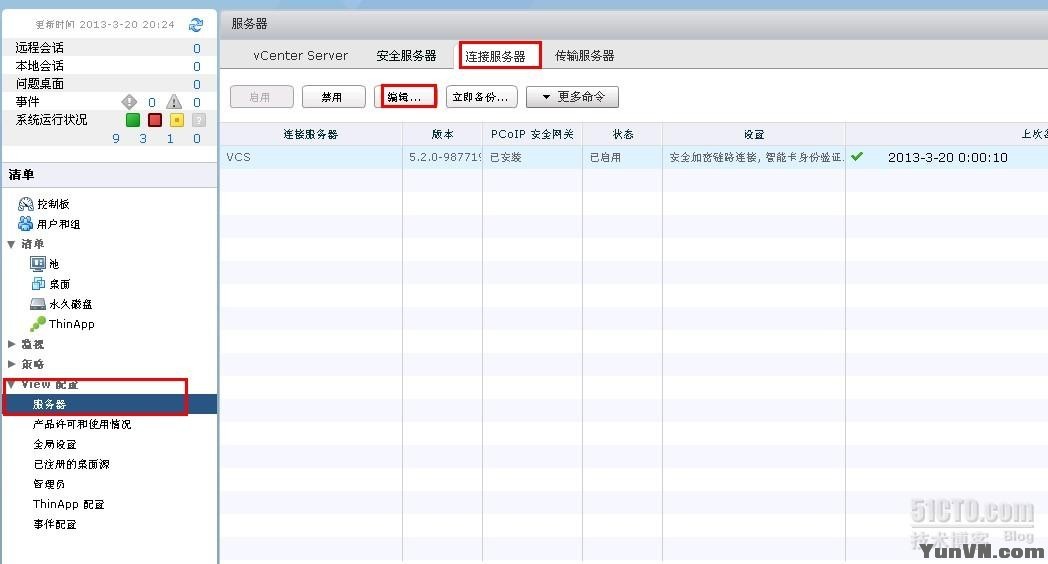
Task: Switch to the vCenter Server tab
Action: (x=300, y=55)
